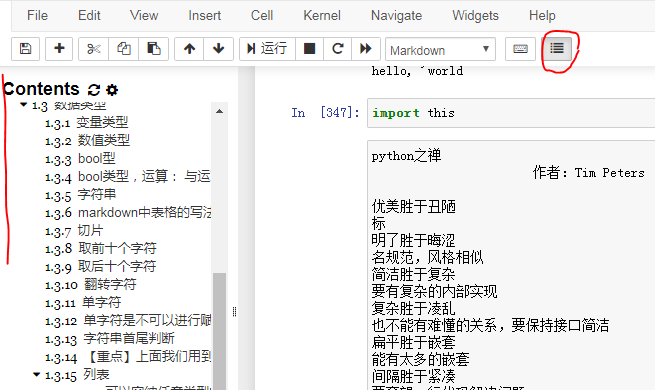Open the command palette keyboard icon
655x390 pixels.
click(x=520, y=49)
